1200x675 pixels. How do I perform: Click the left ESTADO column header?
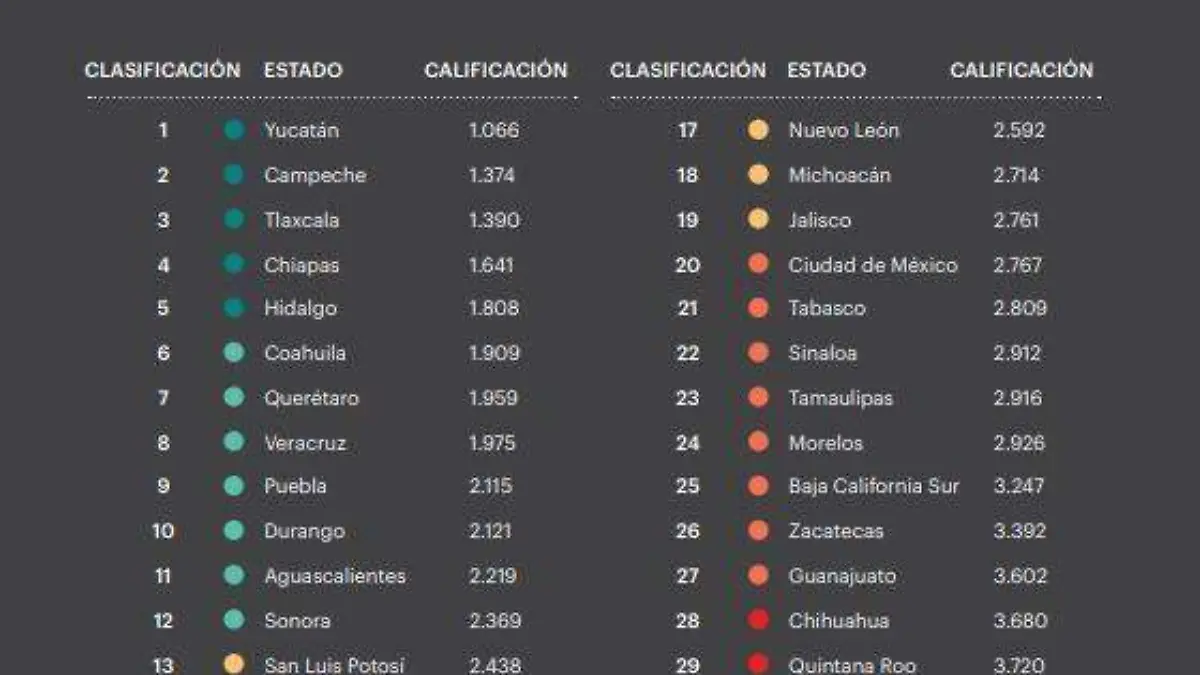click(303, 71)
